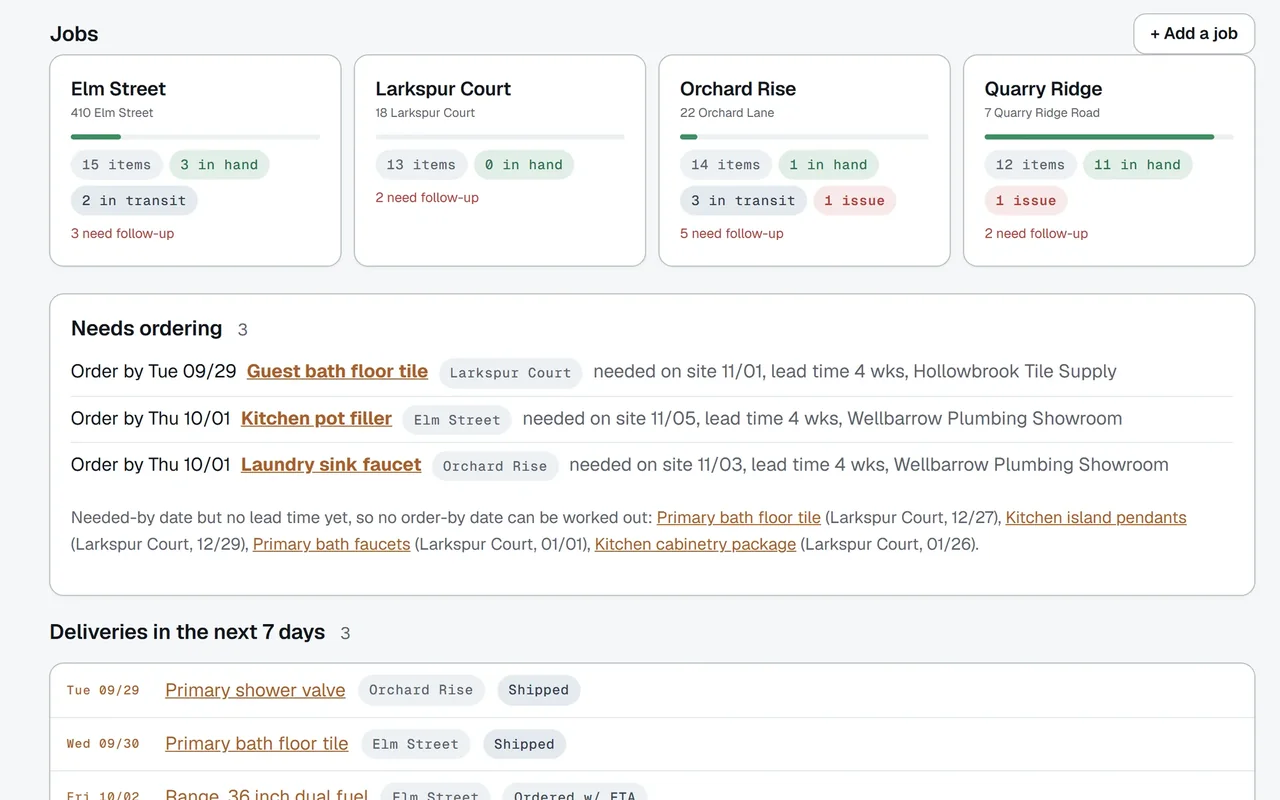Click the "15 items" badge on Elm Street
The width and height of the screenshot is (1280, 800).
pyautogui.click(x=117, y=165)
